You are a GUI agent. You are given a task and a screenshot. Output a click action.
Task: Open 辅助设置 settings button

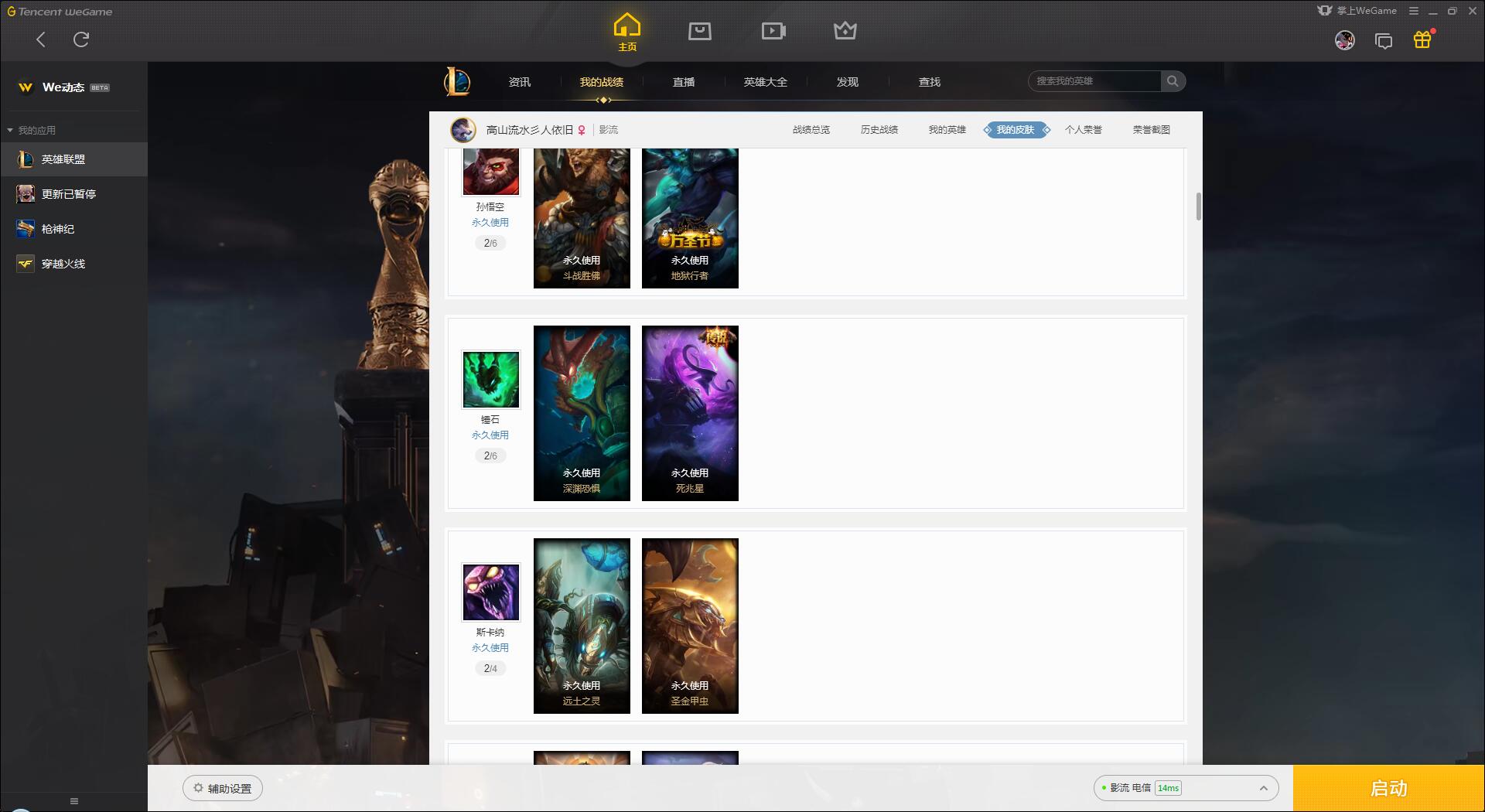coord(223,788)
